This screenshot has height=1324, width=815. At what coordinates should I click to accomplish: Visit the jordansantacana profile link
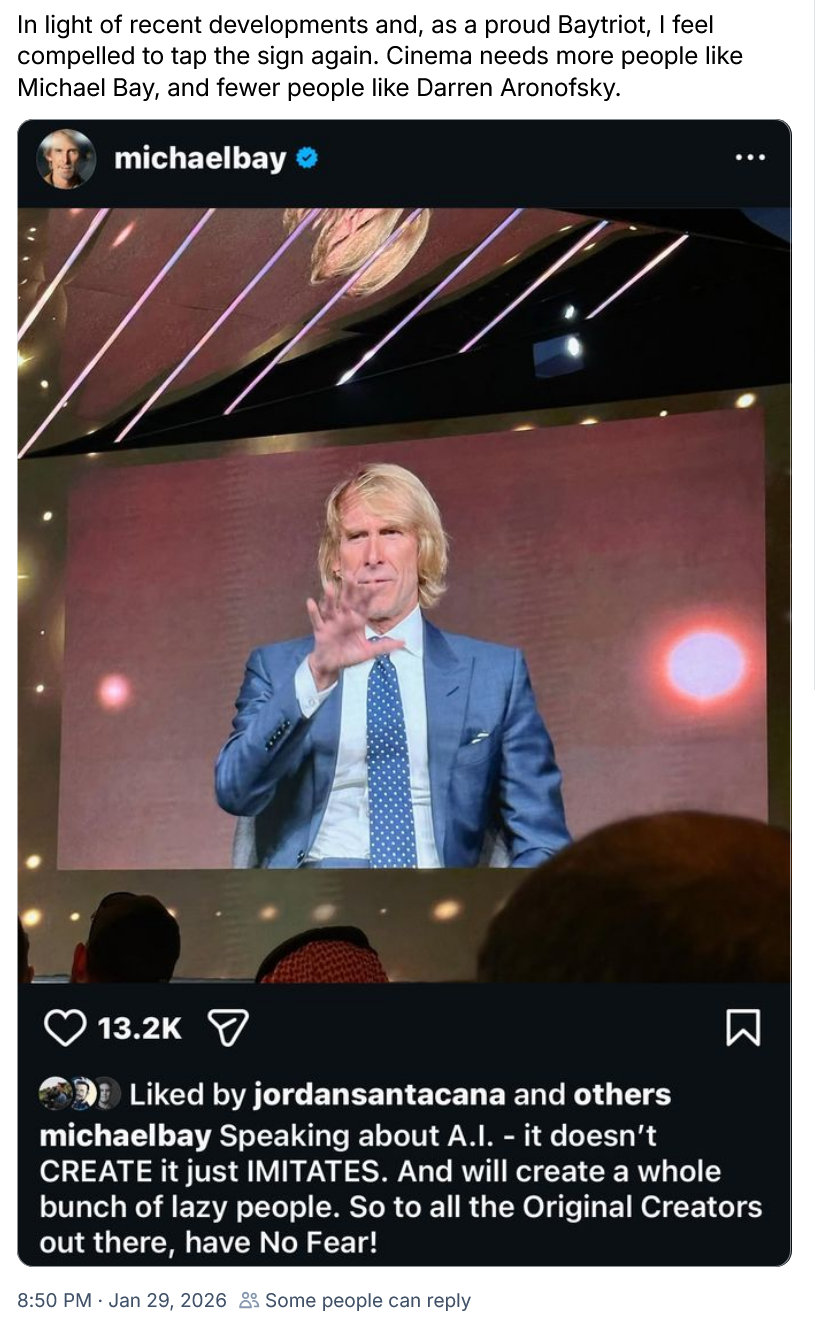pyautogui.click(x=378, y=1095)
